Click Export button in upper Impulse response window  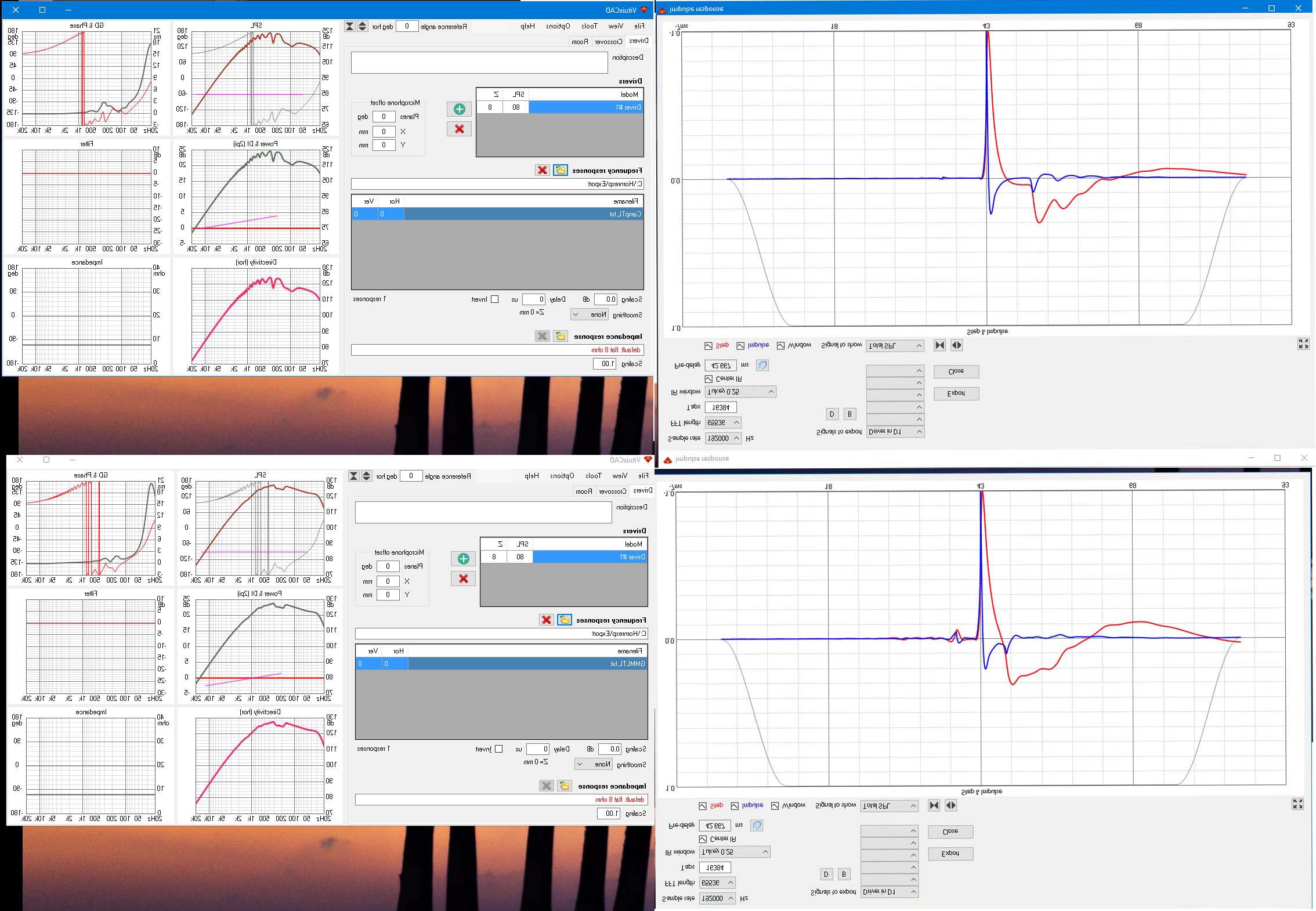tap(956, 393)
